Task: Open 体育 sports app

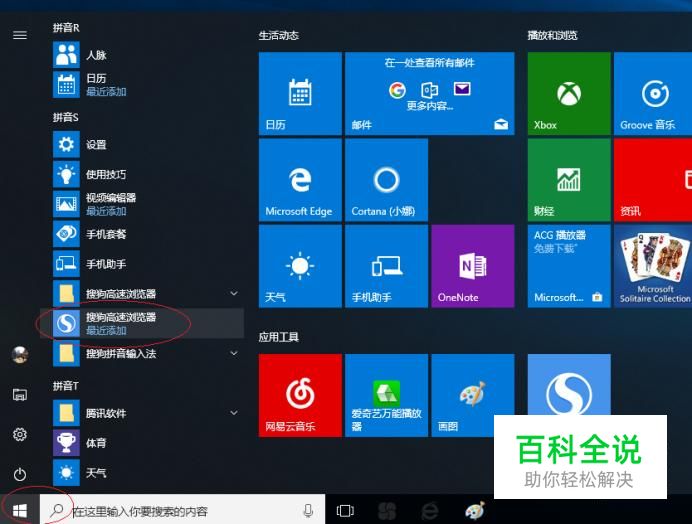Action: tap(141, 443)
